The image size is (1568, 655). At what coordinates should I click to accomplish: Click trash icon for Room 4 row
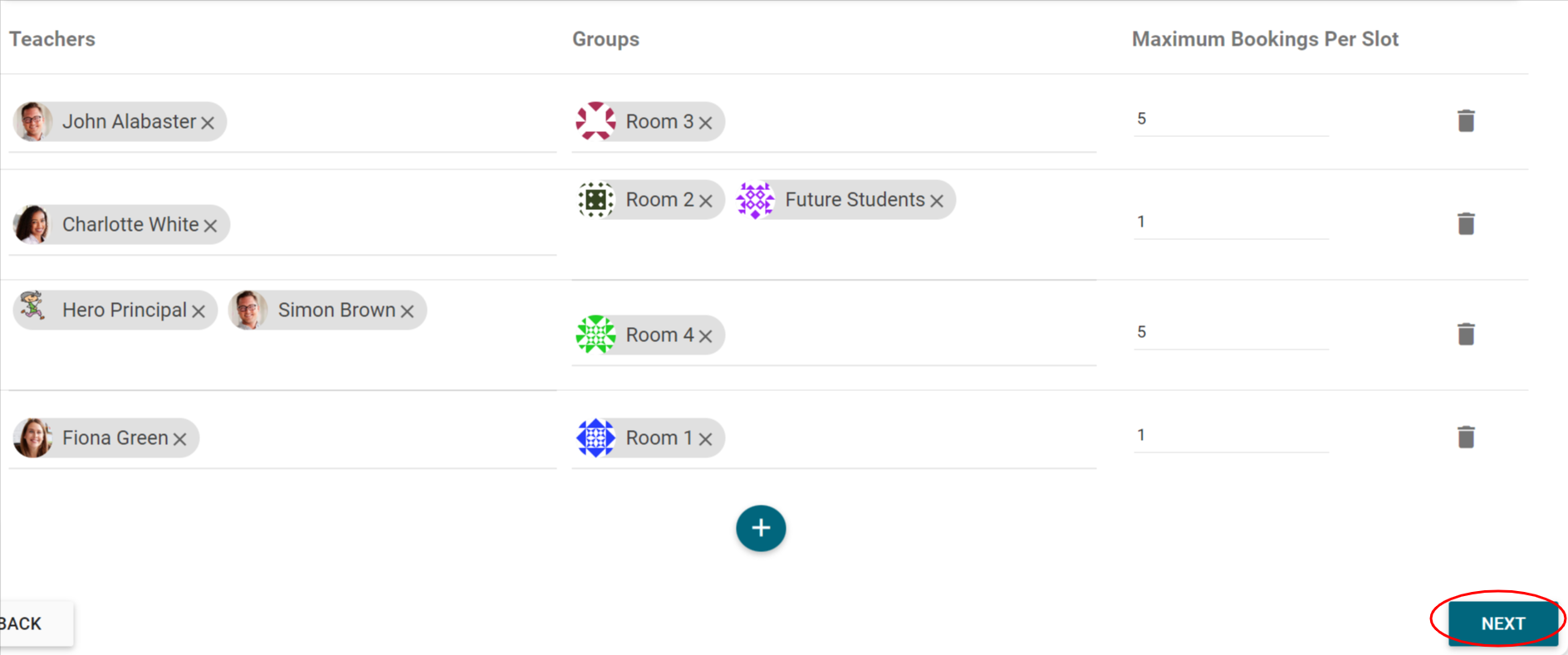(1466, 335)
